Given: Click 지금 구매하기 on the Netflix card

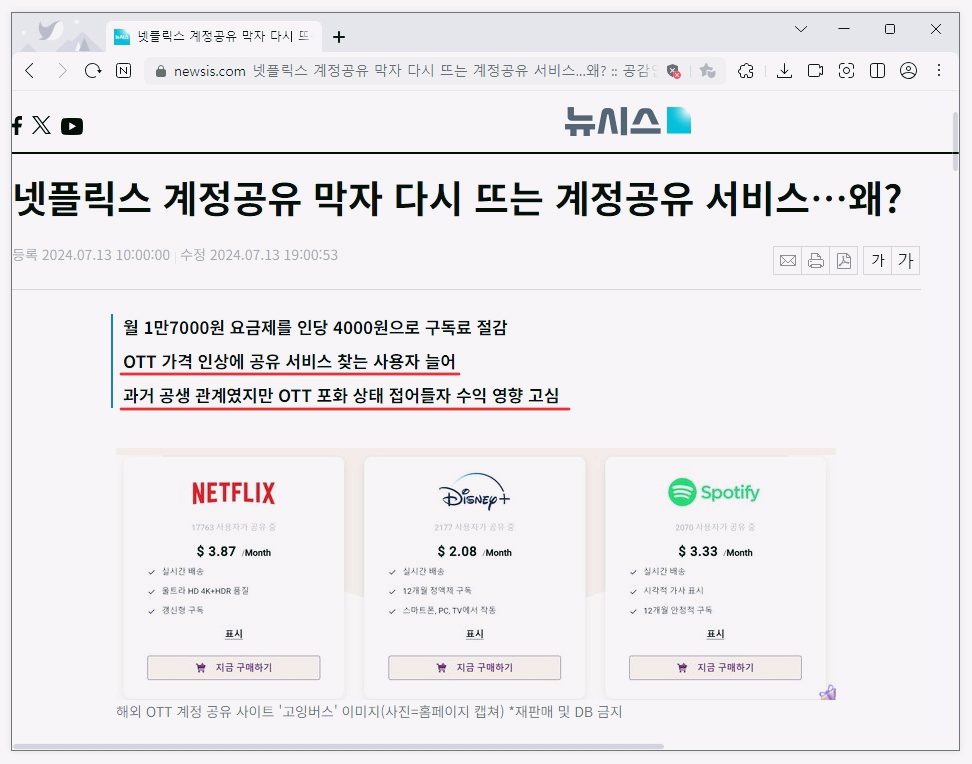Looking at the screenshot, I should click(x=233, y=667).
